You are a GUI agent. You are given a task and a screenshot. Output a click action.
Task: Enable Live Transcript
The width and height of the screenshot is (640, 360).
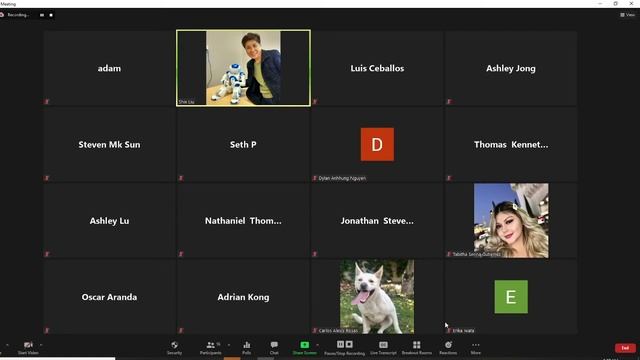[383, 348]
